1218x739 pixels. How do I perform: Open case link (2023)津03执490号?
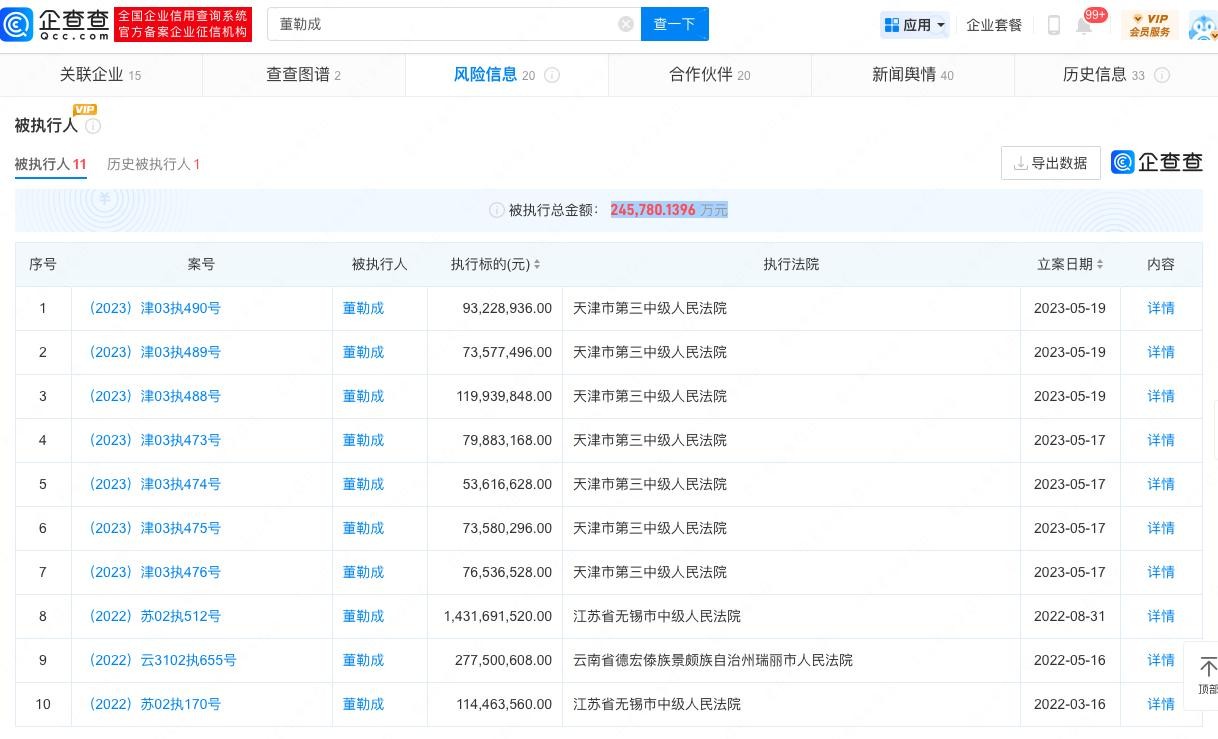point(154,308)
